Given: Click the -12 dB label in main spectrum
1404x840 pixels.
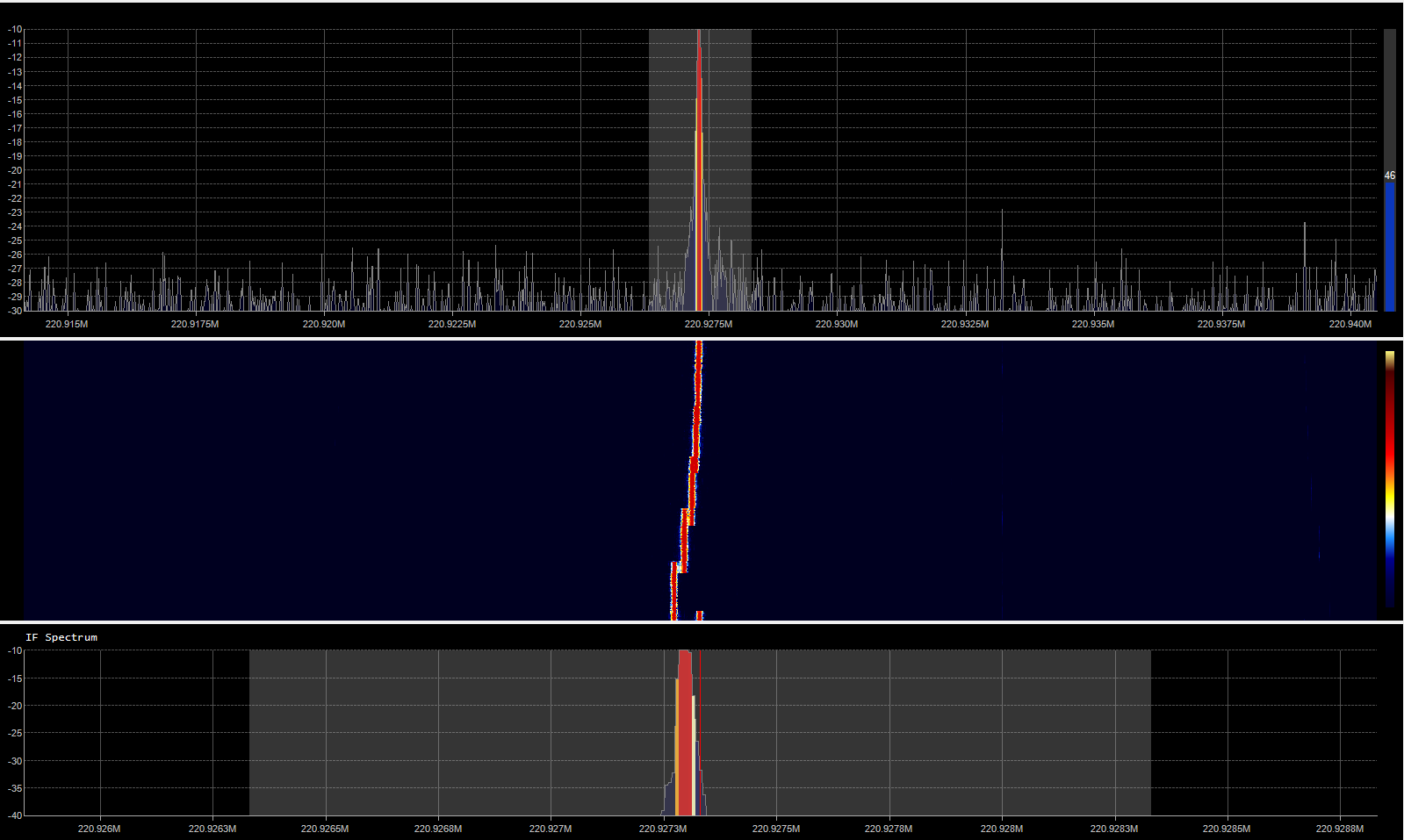Looking at the screenshot, I should (x=15, y=57).
